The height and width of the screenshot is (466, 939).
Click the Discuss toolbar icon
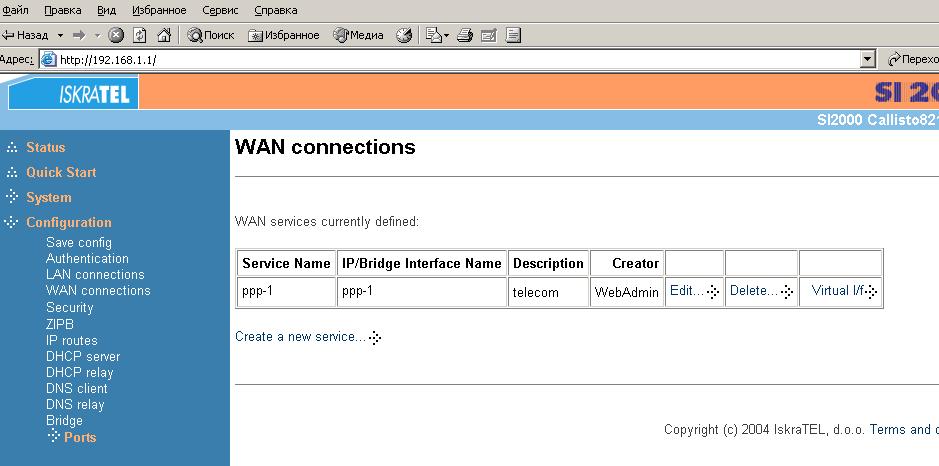point(513,35)
